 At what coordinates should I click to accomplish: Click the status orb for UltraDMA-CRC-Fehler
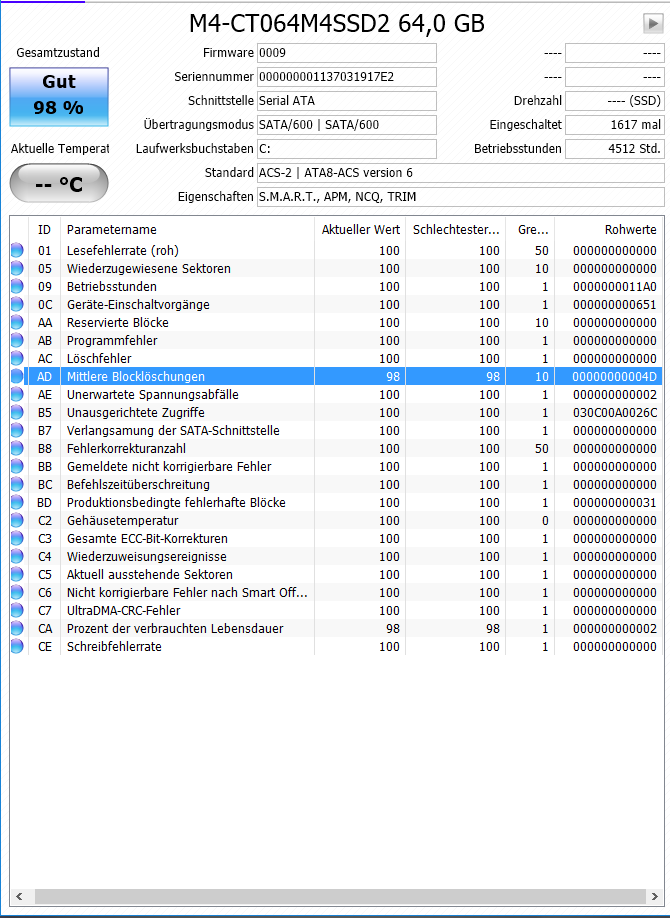(17, 611)
